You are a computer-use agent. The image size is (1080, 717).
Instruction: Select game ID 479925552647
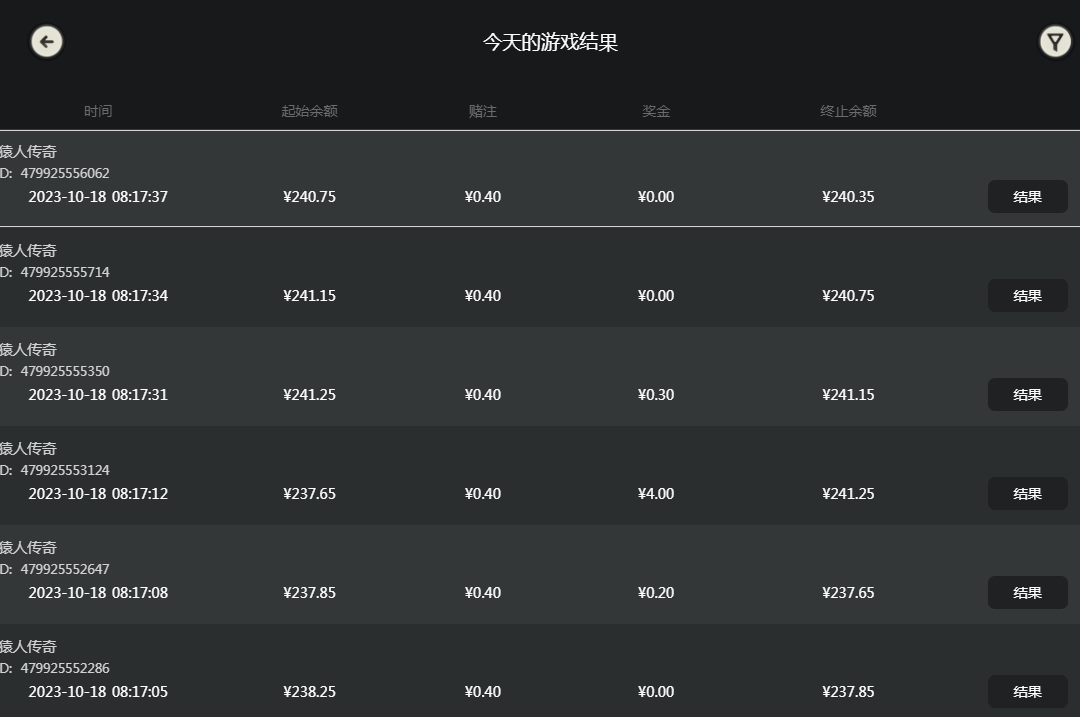coord(65,569)
